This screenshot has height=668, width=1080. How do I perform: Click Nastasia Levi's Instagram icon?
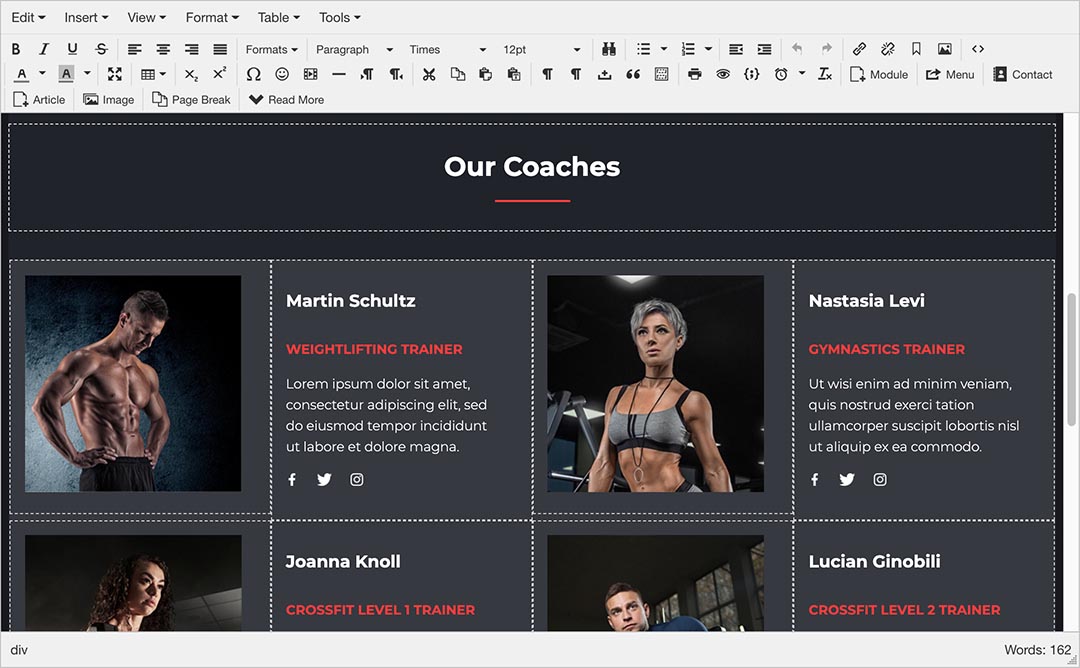(x=880, y=479)
